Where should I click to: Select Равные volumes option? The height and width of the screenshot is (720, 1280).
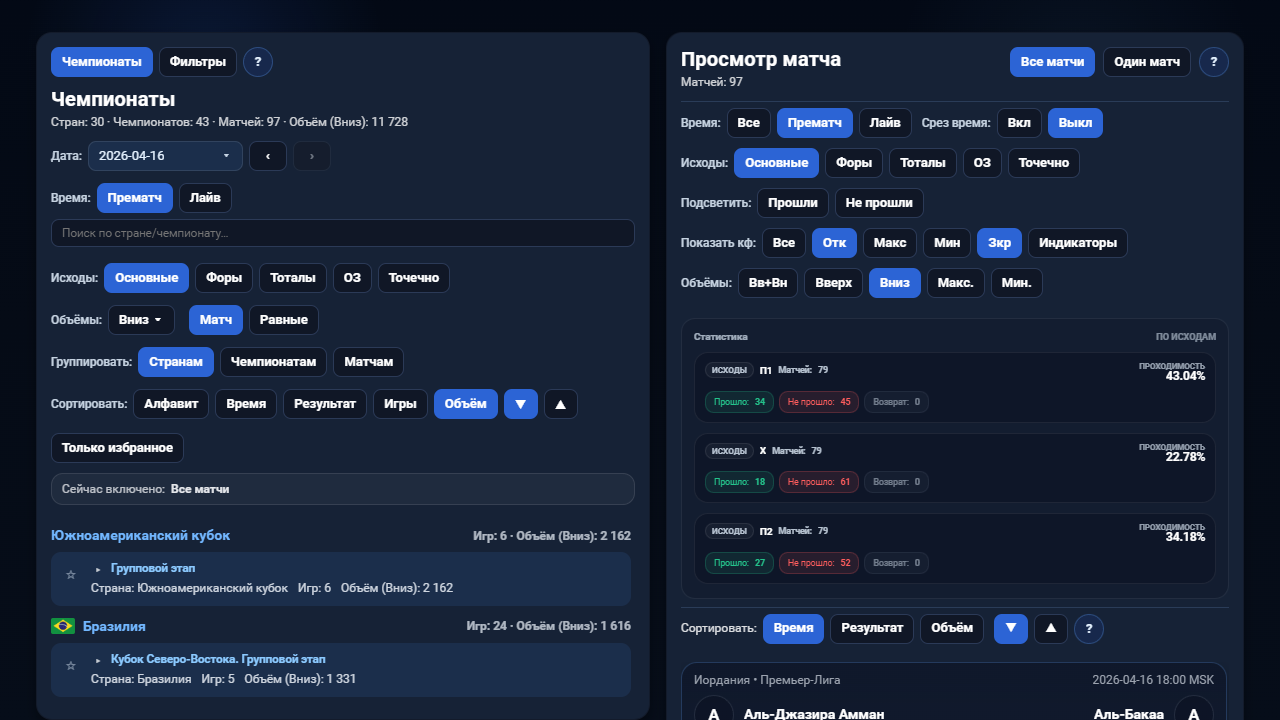284,320
